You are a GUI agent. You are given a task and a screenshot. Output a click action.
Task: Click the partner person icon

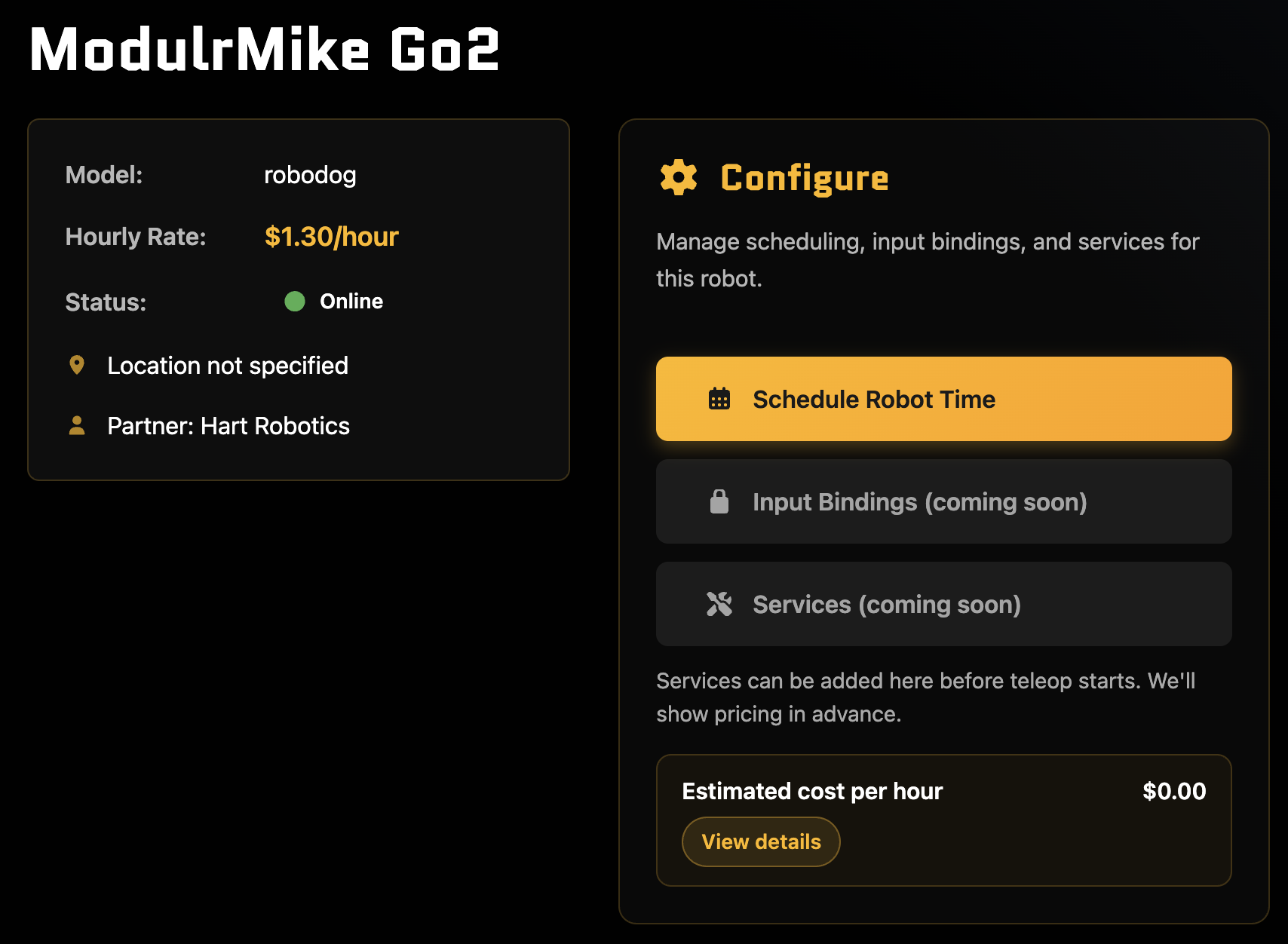point(77,426)
